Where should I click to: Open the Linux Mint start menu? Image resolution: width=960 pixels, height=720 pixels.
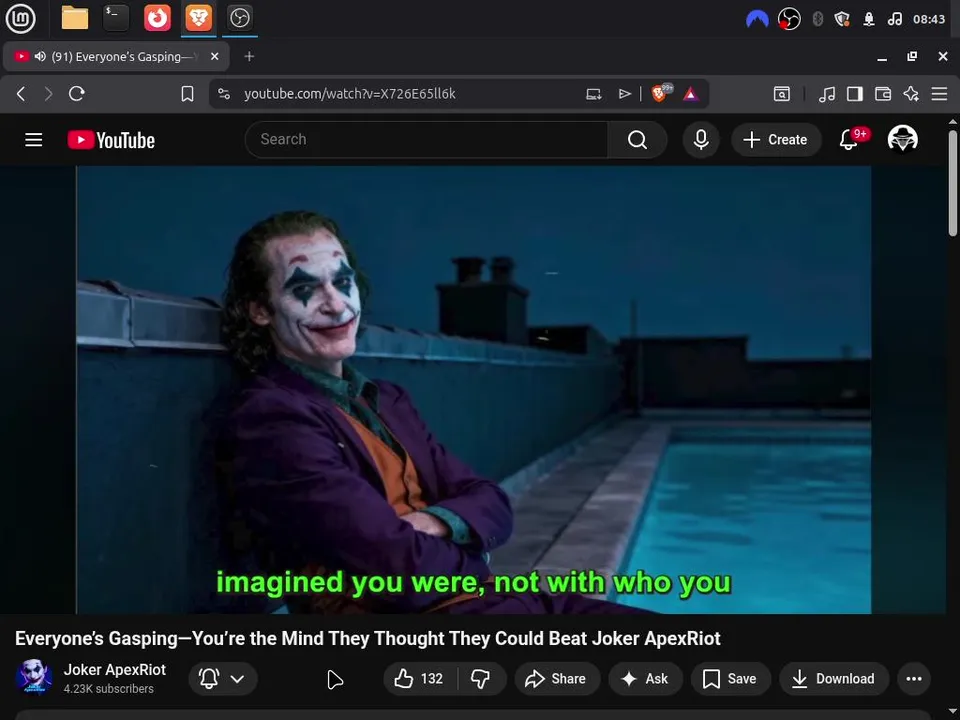click(20, 18)
